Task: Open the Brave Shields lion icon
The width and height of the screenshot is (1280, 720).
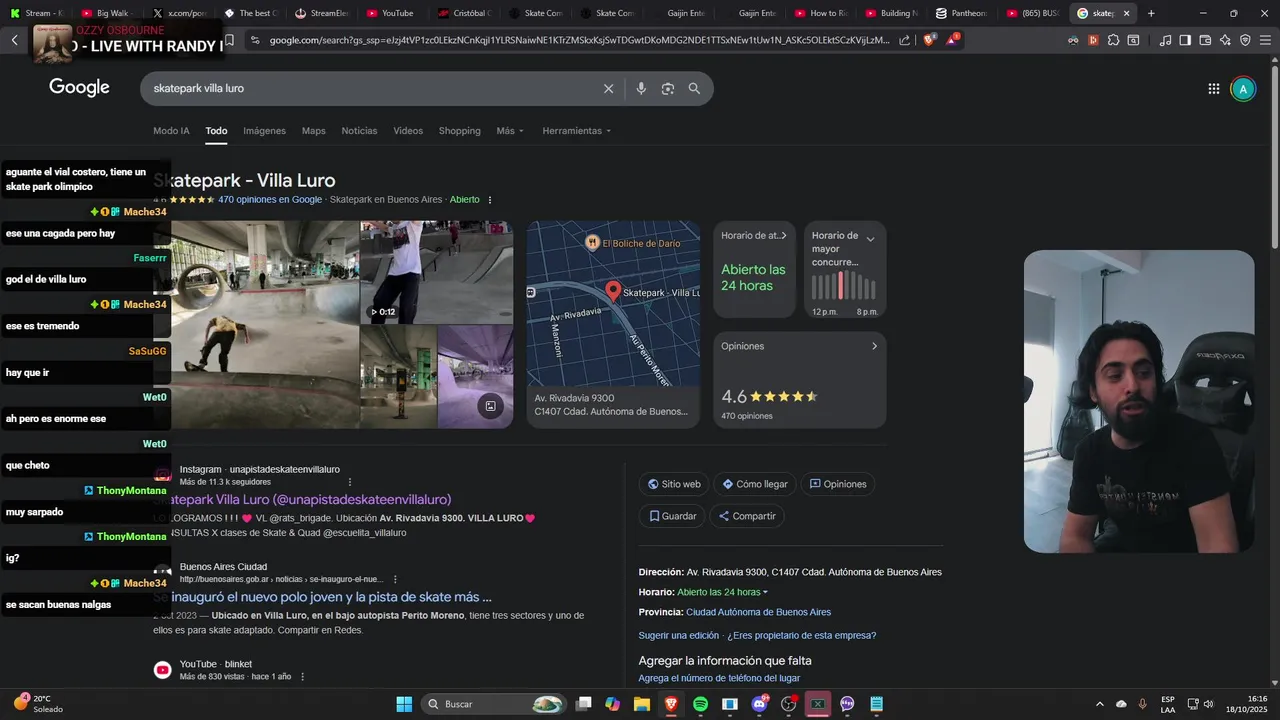Action: tap(930, 40)
